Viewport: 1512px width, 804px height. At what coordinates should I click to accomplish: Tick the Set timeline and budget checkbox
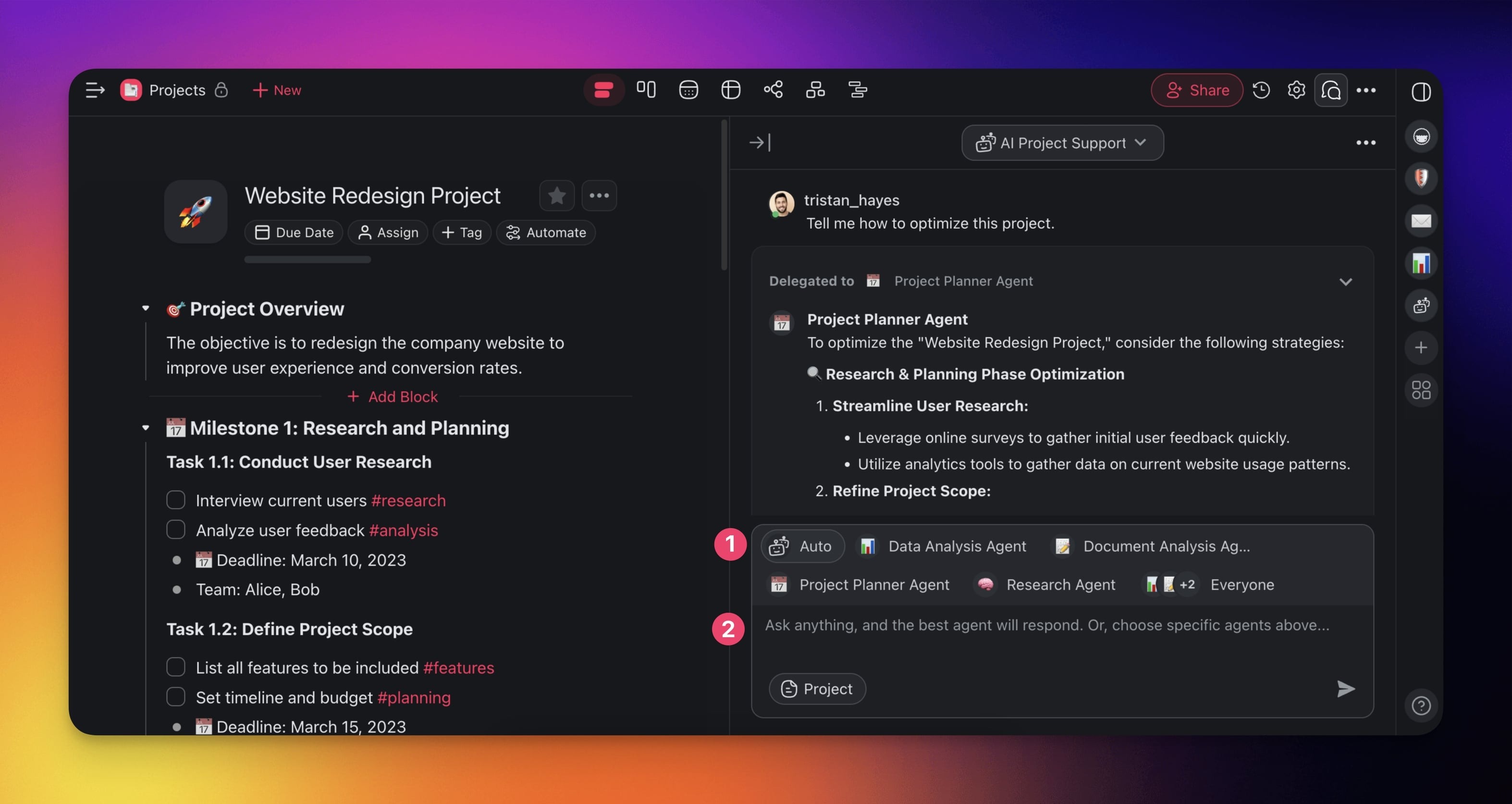175,697
